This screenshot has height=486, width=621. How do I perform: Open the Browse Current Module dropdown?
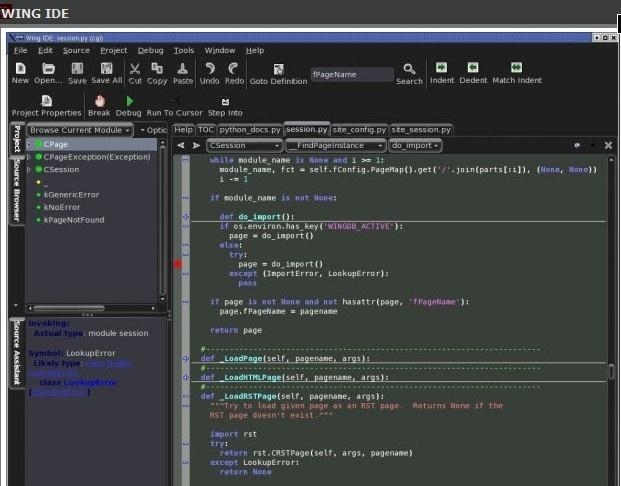[x=79, y=130]
